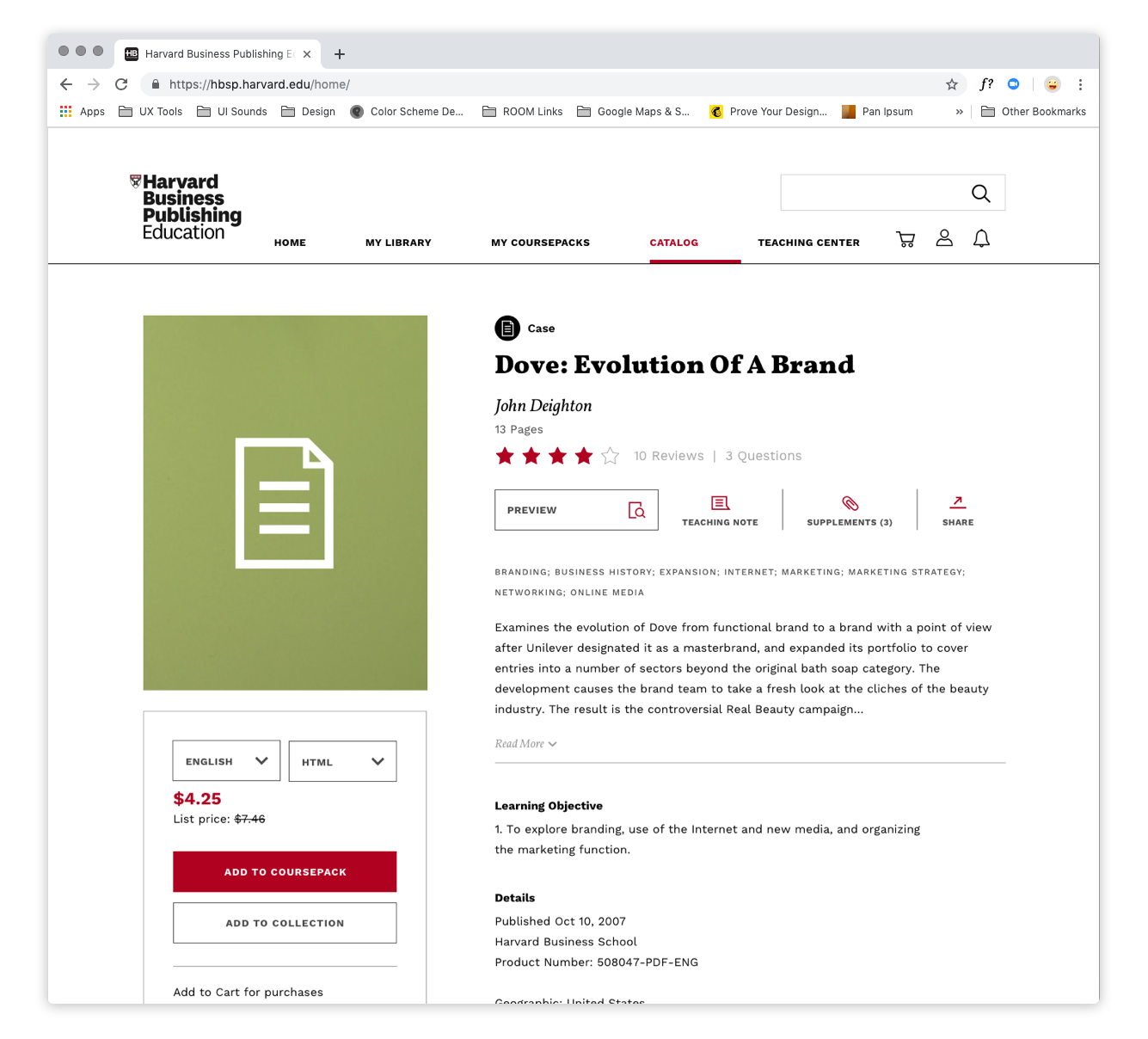Screen dimensions: 1148x1039
Task: Click Add to Collection
Action: pos(285,923)
